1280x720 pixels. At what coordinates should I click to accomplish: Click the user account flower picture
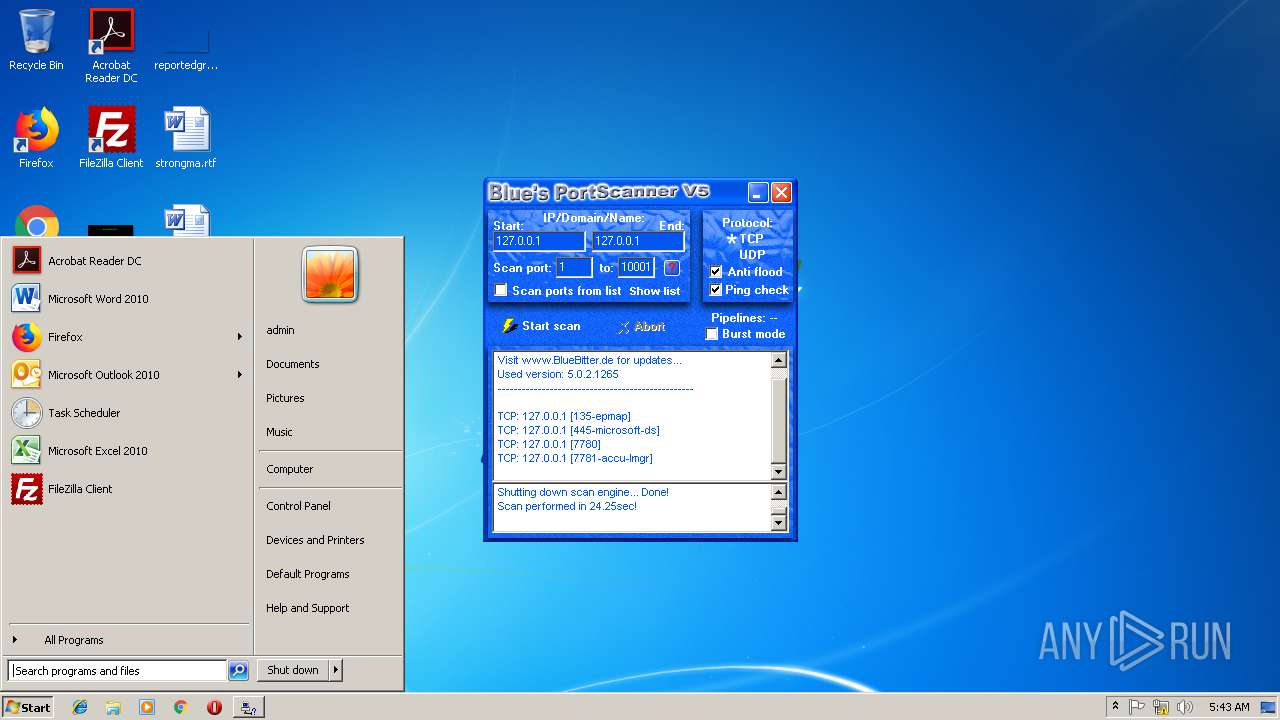(330, 274)
